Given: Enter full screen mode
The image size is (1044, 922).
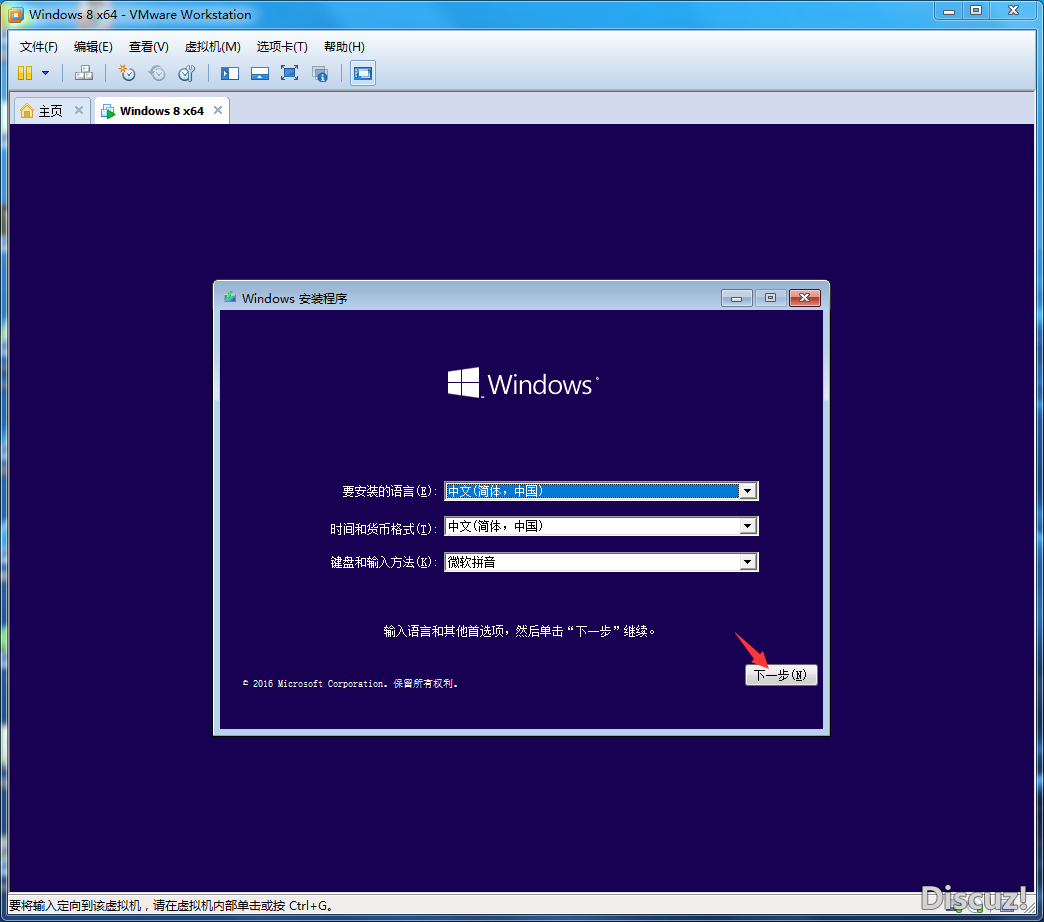Looking at the screenshot, I should pyautogui.click(x=290, y=73).
